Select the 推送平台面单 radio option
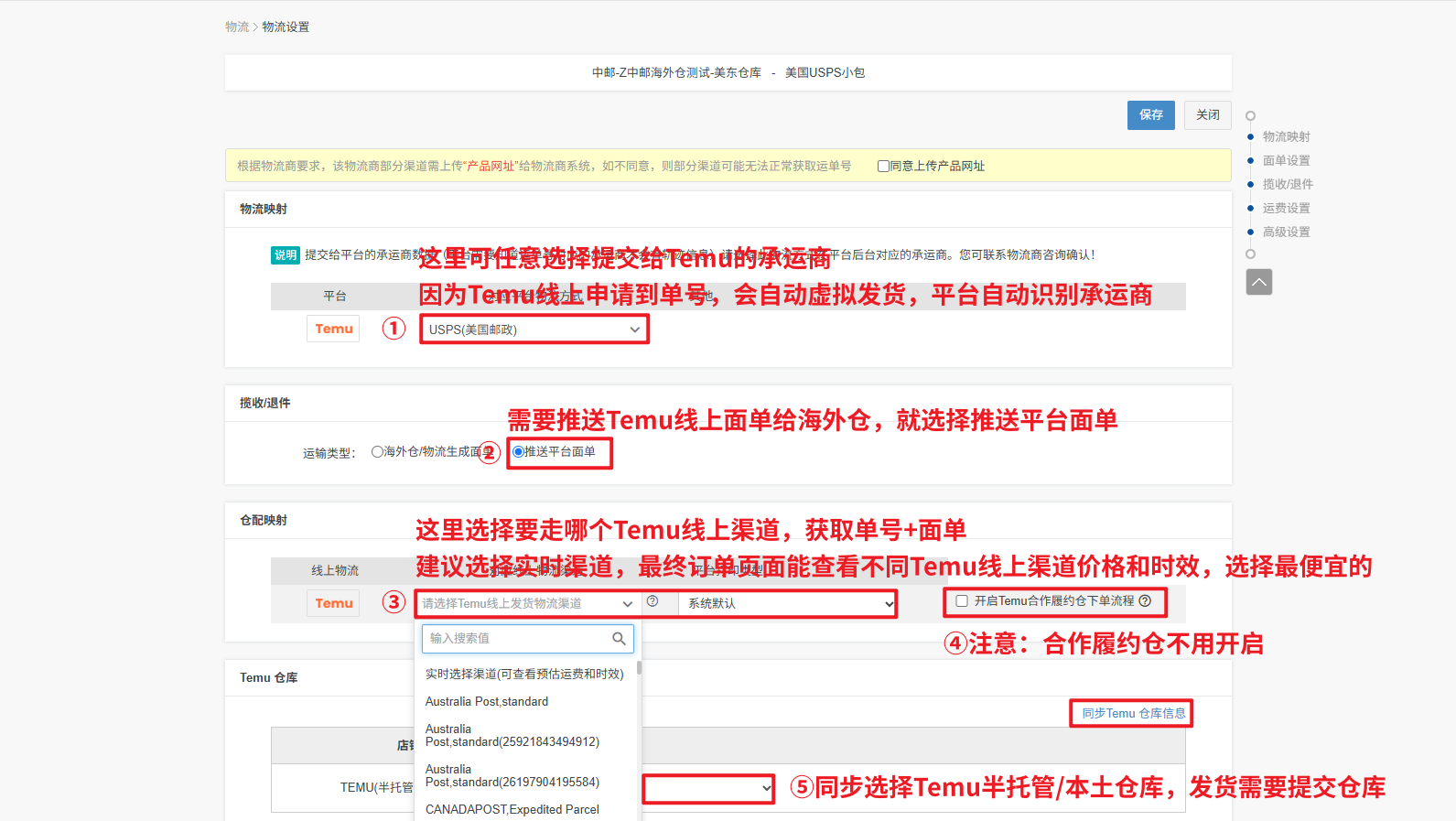 [518, 452]
